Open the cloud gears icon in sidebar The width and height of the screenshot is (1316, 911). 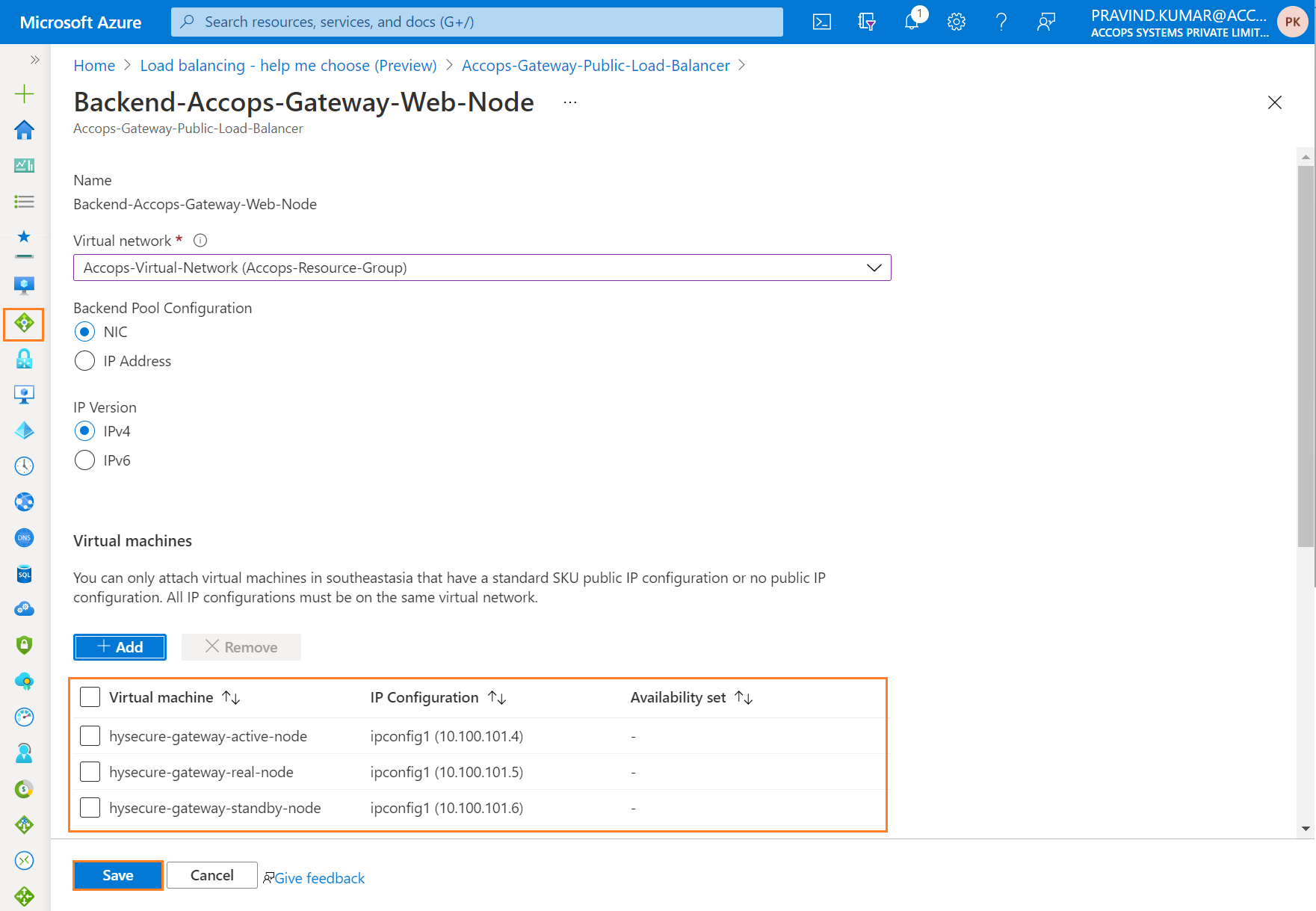pos(24,609)
